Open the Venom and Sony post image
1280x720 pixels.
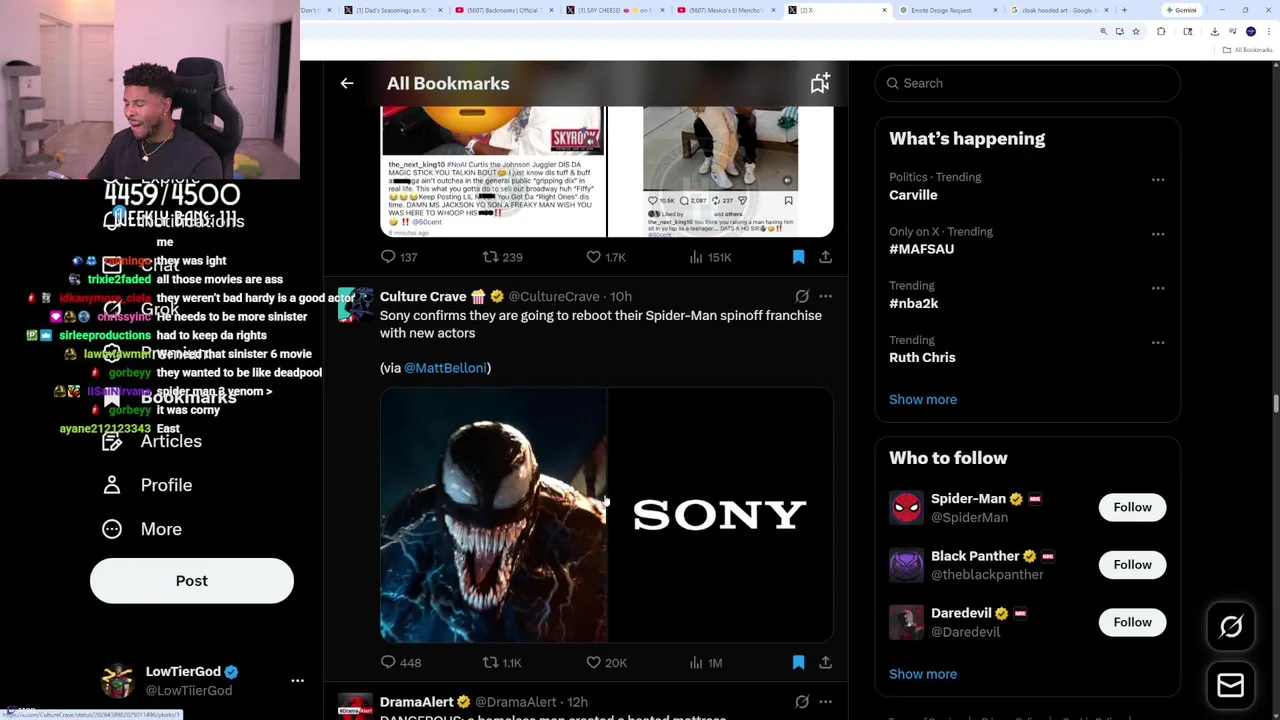606,515
